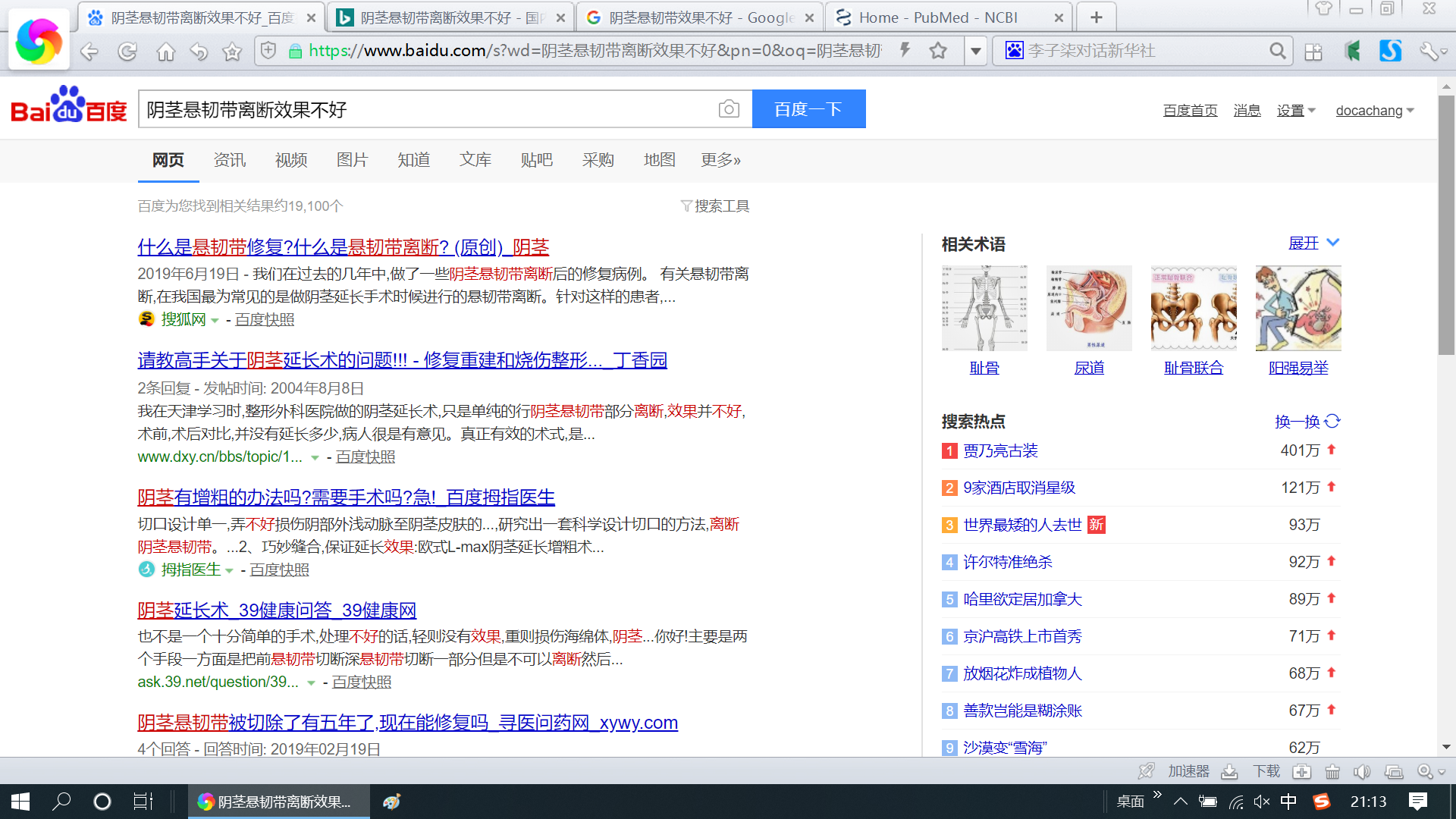Open the 耻骨 skeleton thumbnail

(984, 308)
